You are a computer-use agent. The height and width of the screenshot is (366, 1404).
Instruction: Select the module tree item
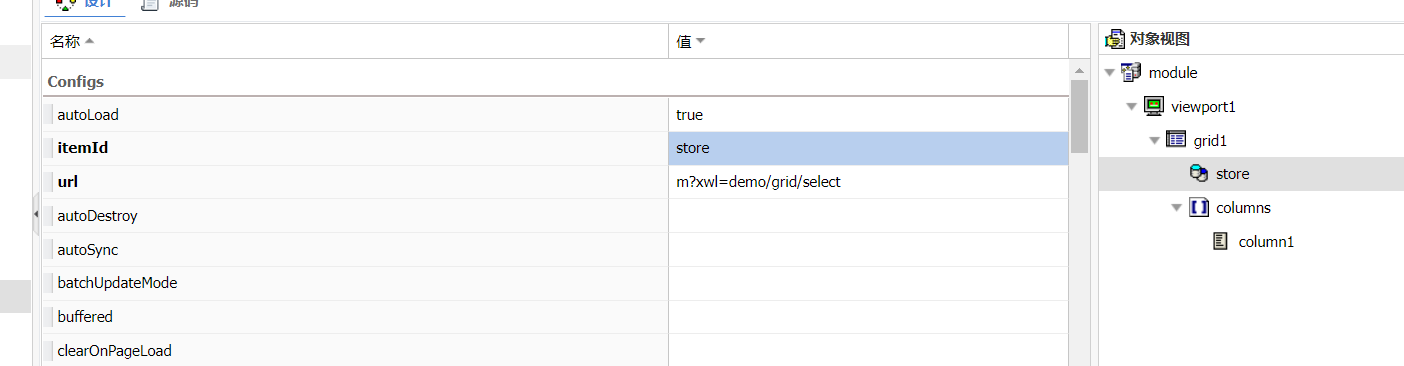pos(1173,72)
